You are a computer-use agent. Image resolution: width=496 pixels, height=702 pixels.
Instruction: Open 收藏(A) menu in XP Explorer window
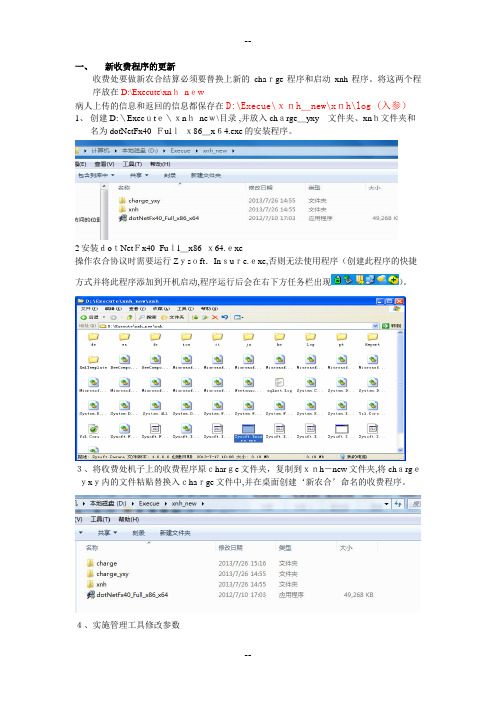pos(161,309)
